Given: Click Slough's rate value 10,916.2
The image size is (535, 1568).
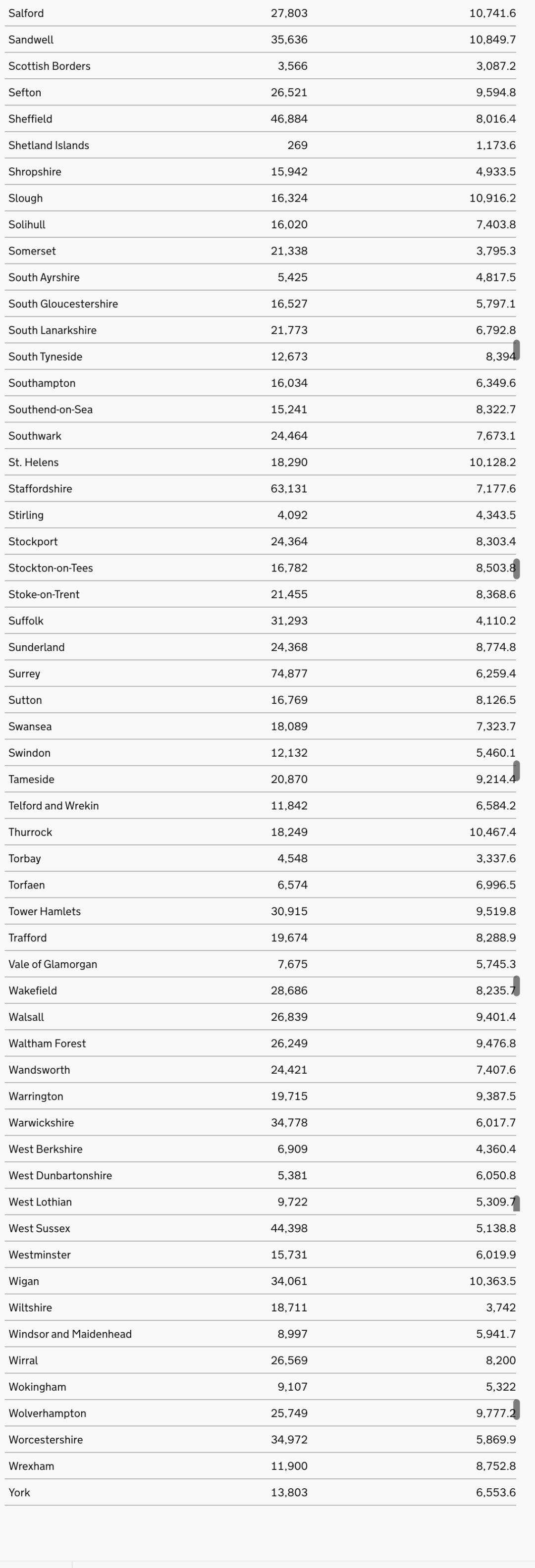Looking at the screenshot, I should [x=492, y=199].
